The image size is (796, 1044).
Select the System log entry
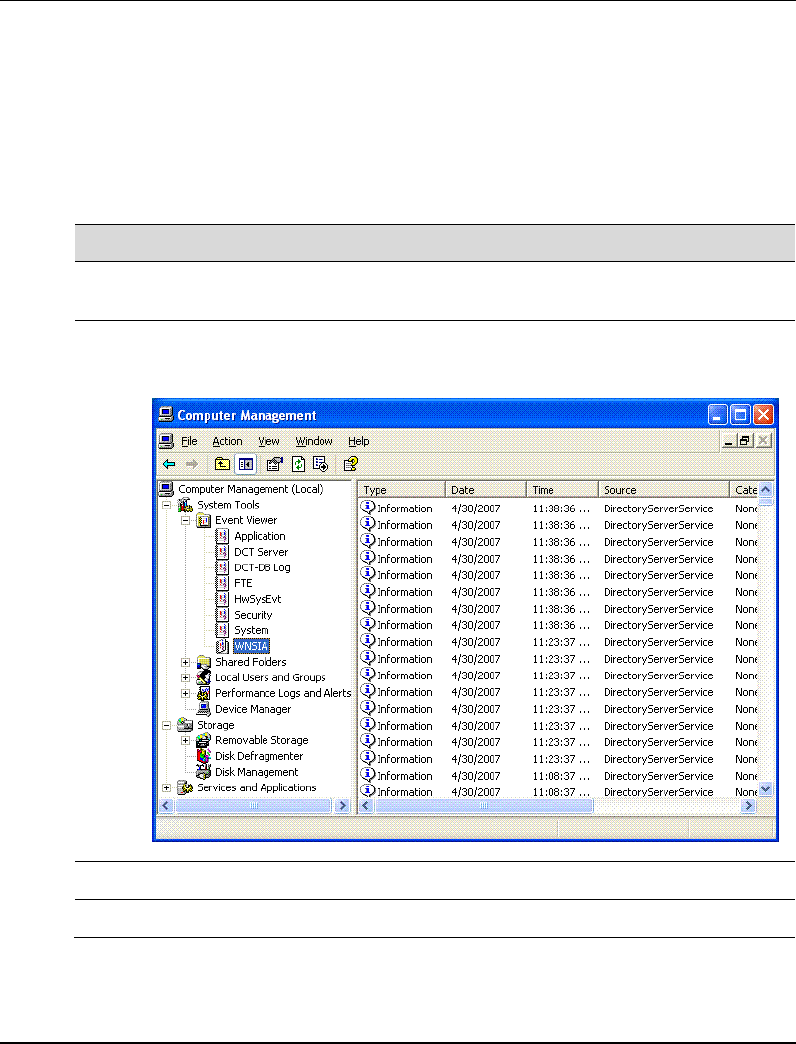coord(251,630)
